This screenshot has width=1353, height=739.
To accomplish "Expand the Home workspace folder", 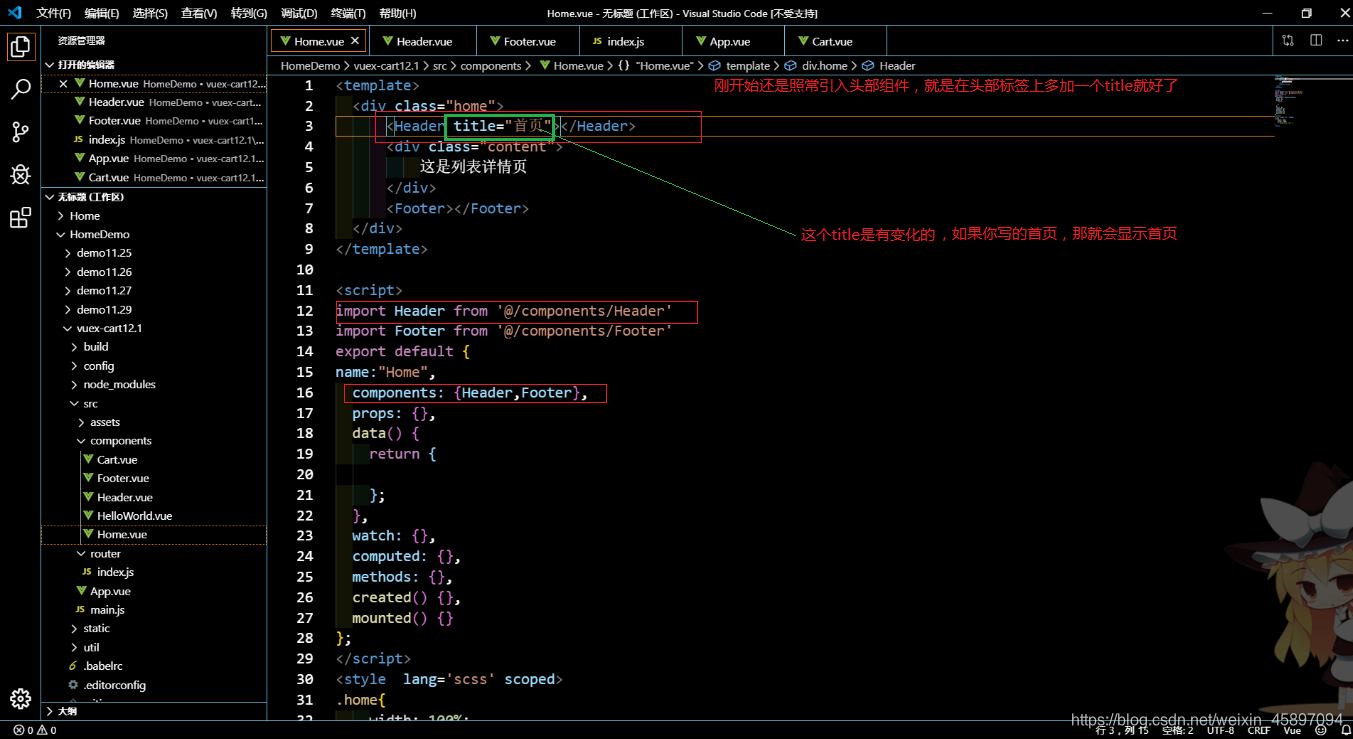I will [154, 216].
